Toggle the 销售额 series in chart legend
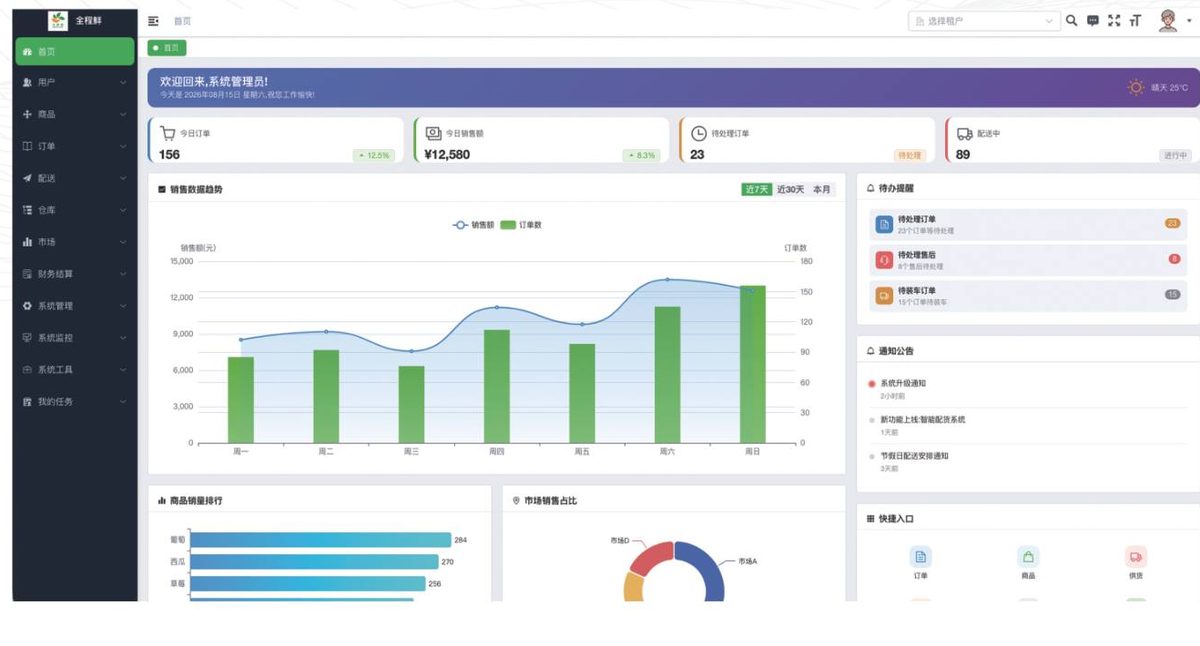The height and width of the screenshot is (646, 1200). point(474,225)
